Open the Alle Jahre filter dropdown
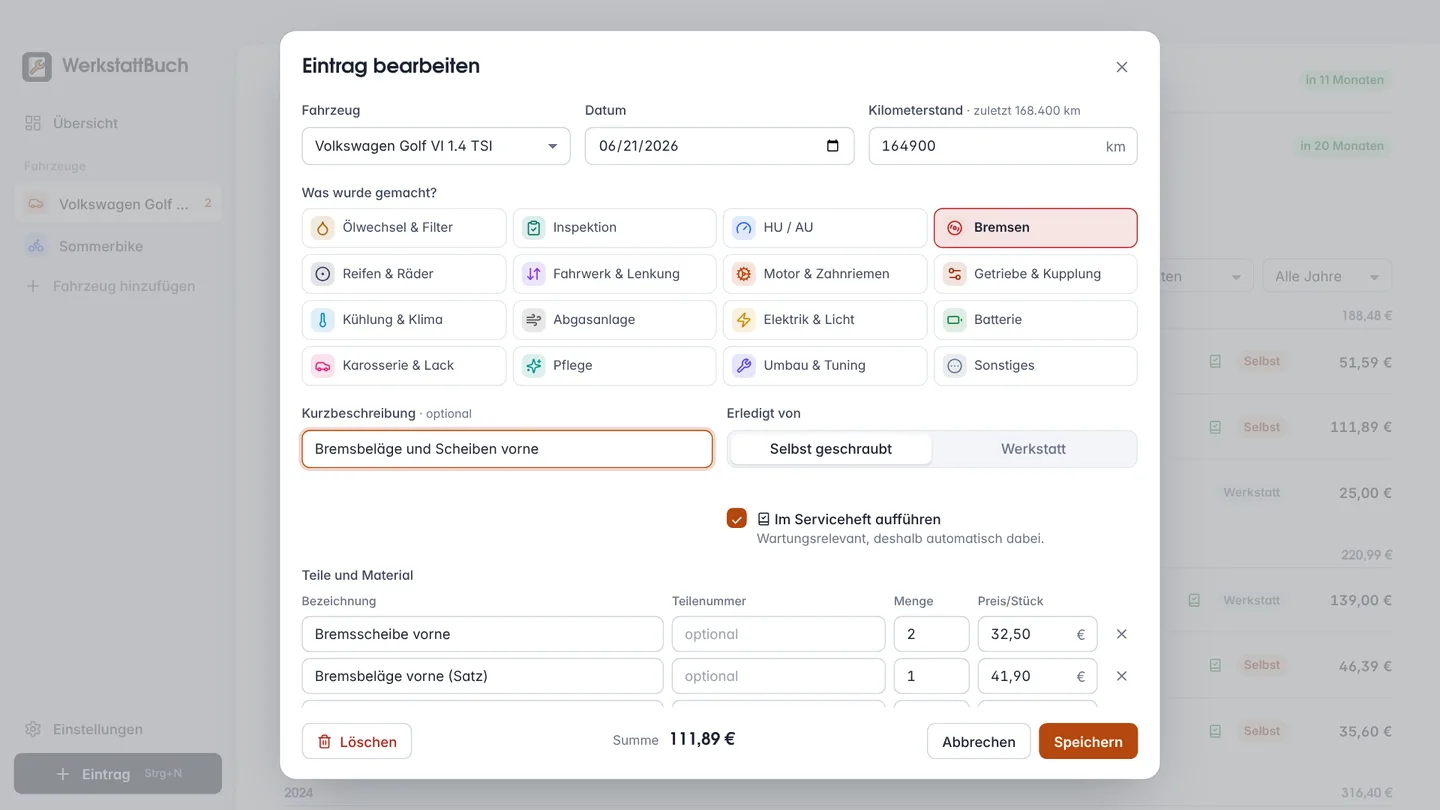 coord(1327,277)
